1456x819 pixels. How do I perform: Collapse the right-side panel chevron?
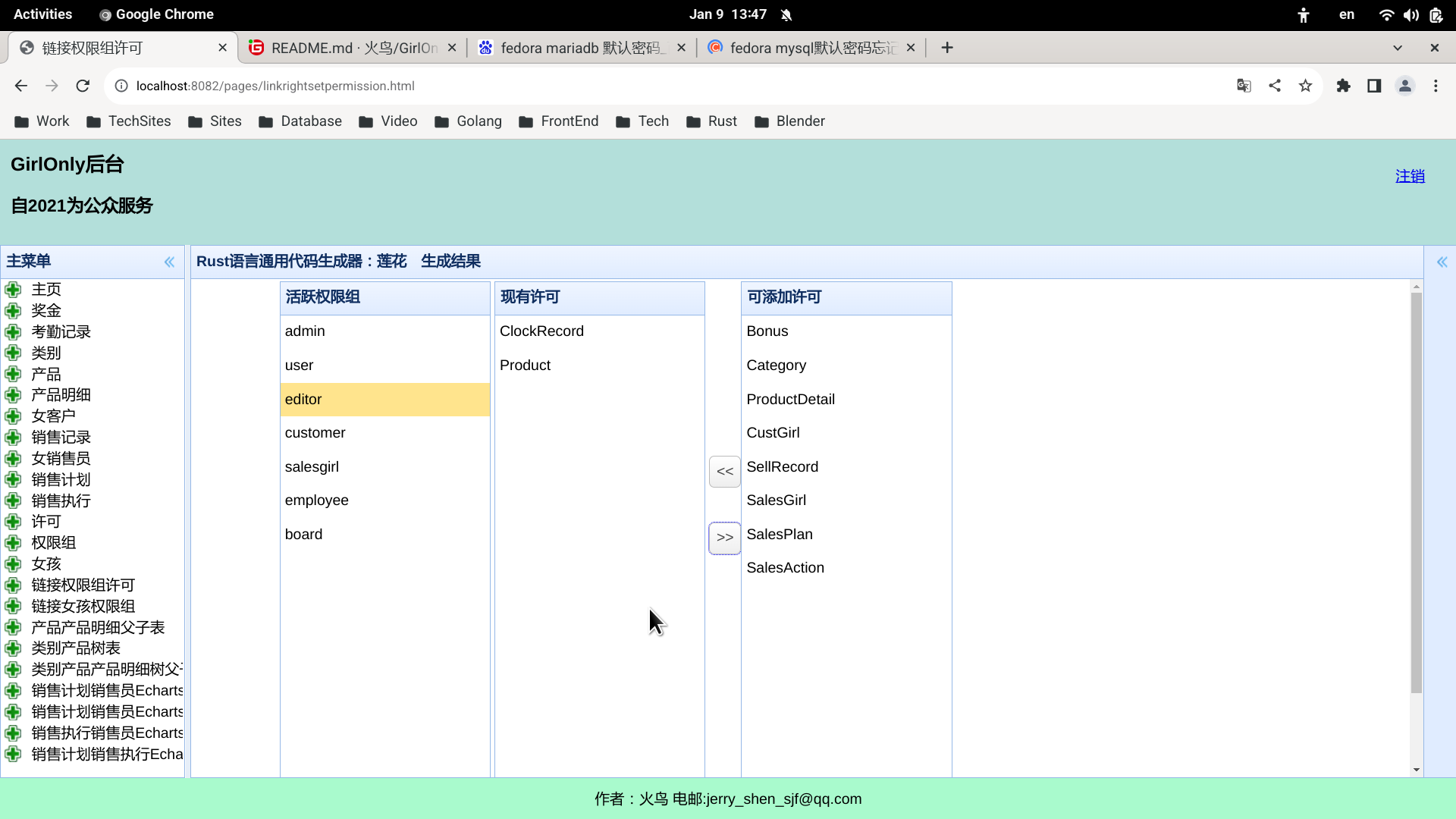pyautogui.click(x=1442, y=262)
